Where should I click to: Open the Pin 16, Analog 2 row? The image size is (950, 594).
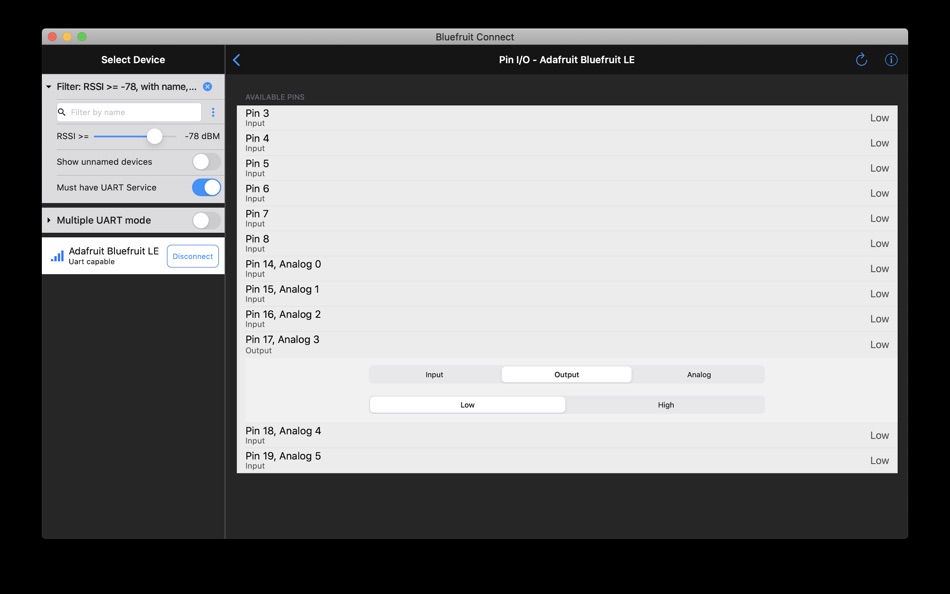[567, 319]
